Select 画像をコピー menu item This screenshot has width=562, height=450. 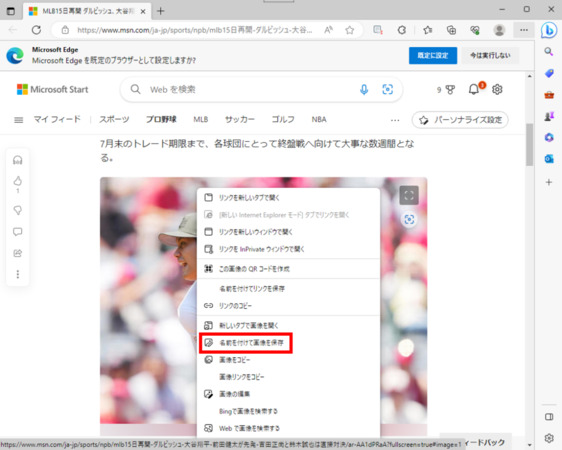288,360
